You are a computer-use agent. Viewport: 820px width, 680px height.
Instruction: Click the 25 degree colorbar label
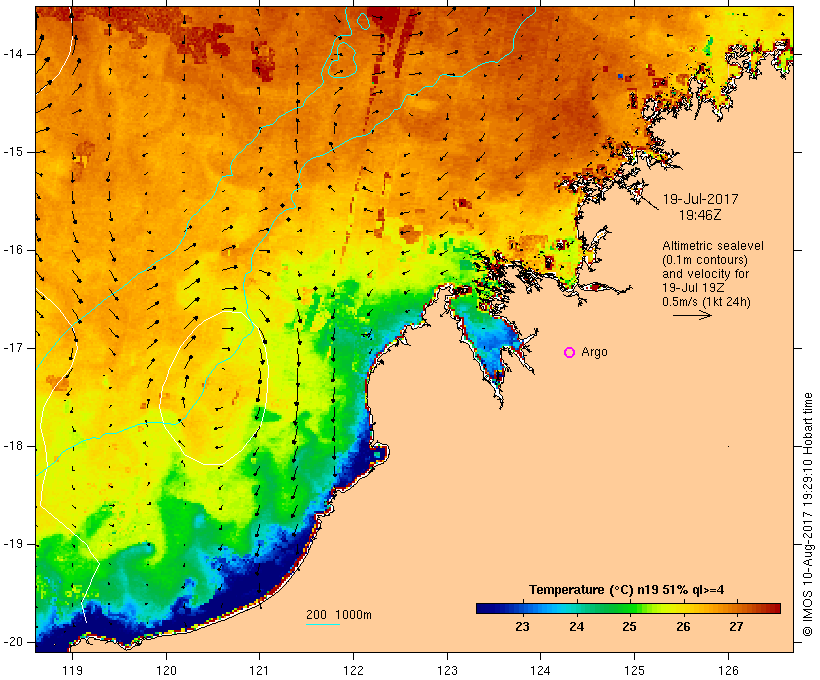tap(629, 627)
